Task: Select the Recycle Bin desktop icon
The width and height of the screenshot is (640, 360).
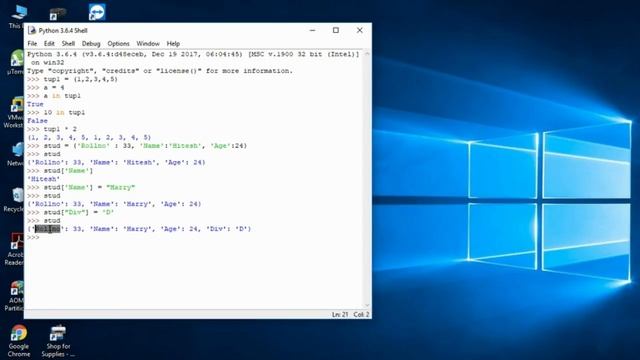Action: [16, 200]
